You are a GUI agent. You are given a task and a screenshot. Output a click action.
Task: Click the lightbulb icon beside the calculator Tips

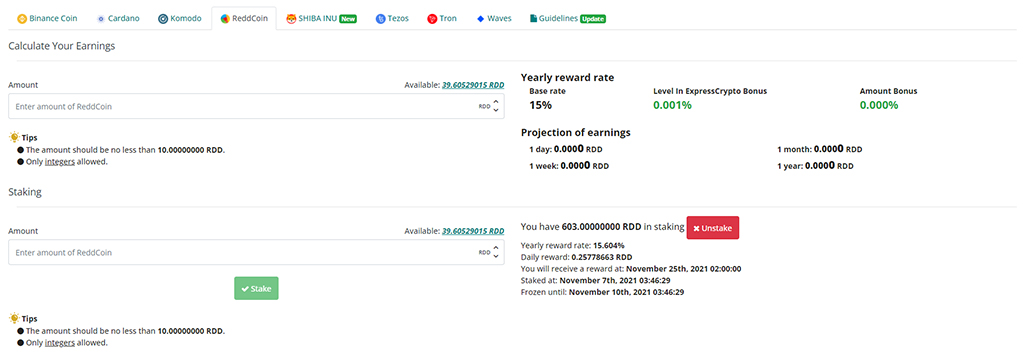(14, 137)
